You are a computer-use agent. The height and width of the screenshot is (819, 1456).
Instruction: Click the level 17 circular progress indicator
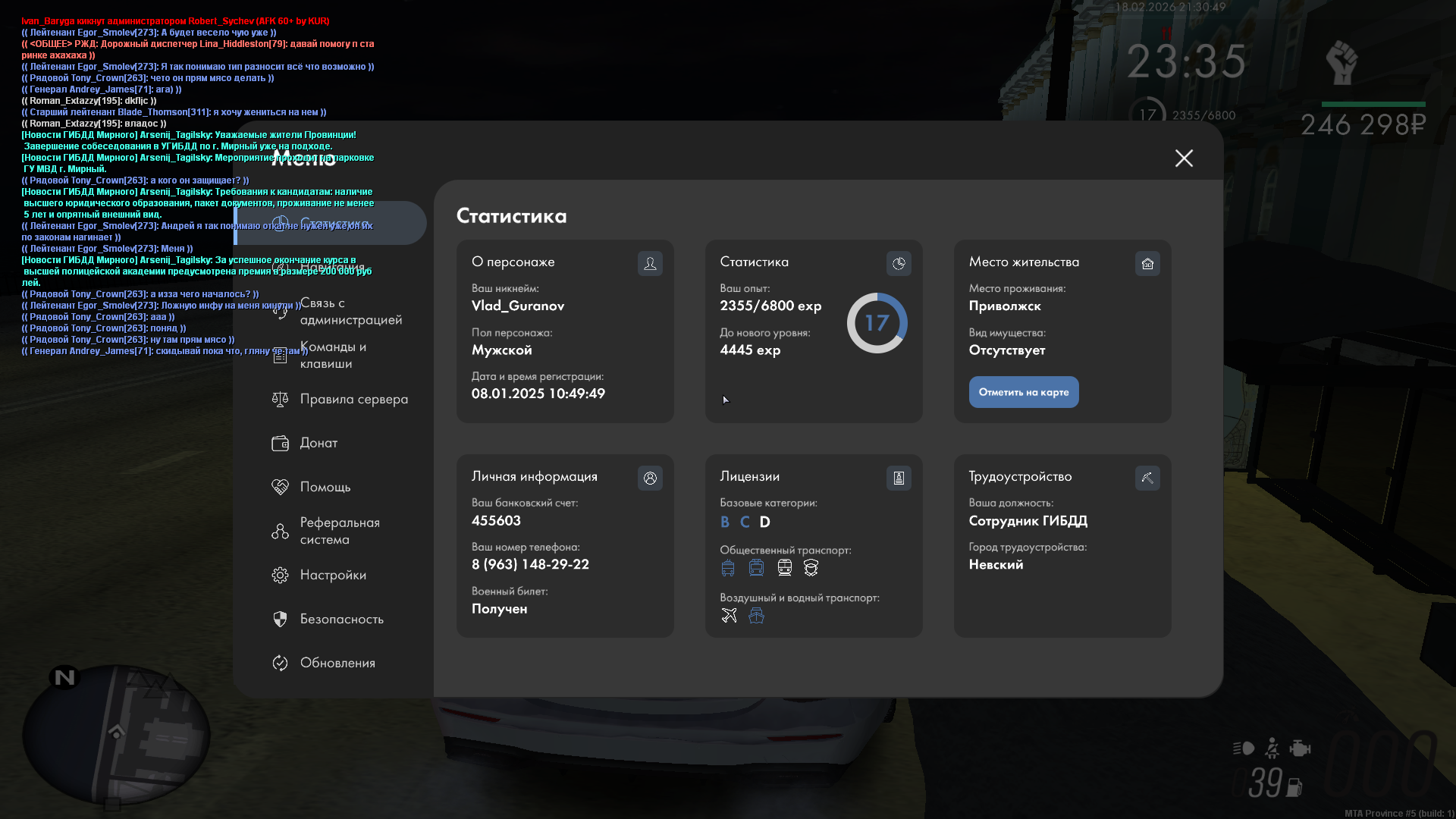pos(877,323)
